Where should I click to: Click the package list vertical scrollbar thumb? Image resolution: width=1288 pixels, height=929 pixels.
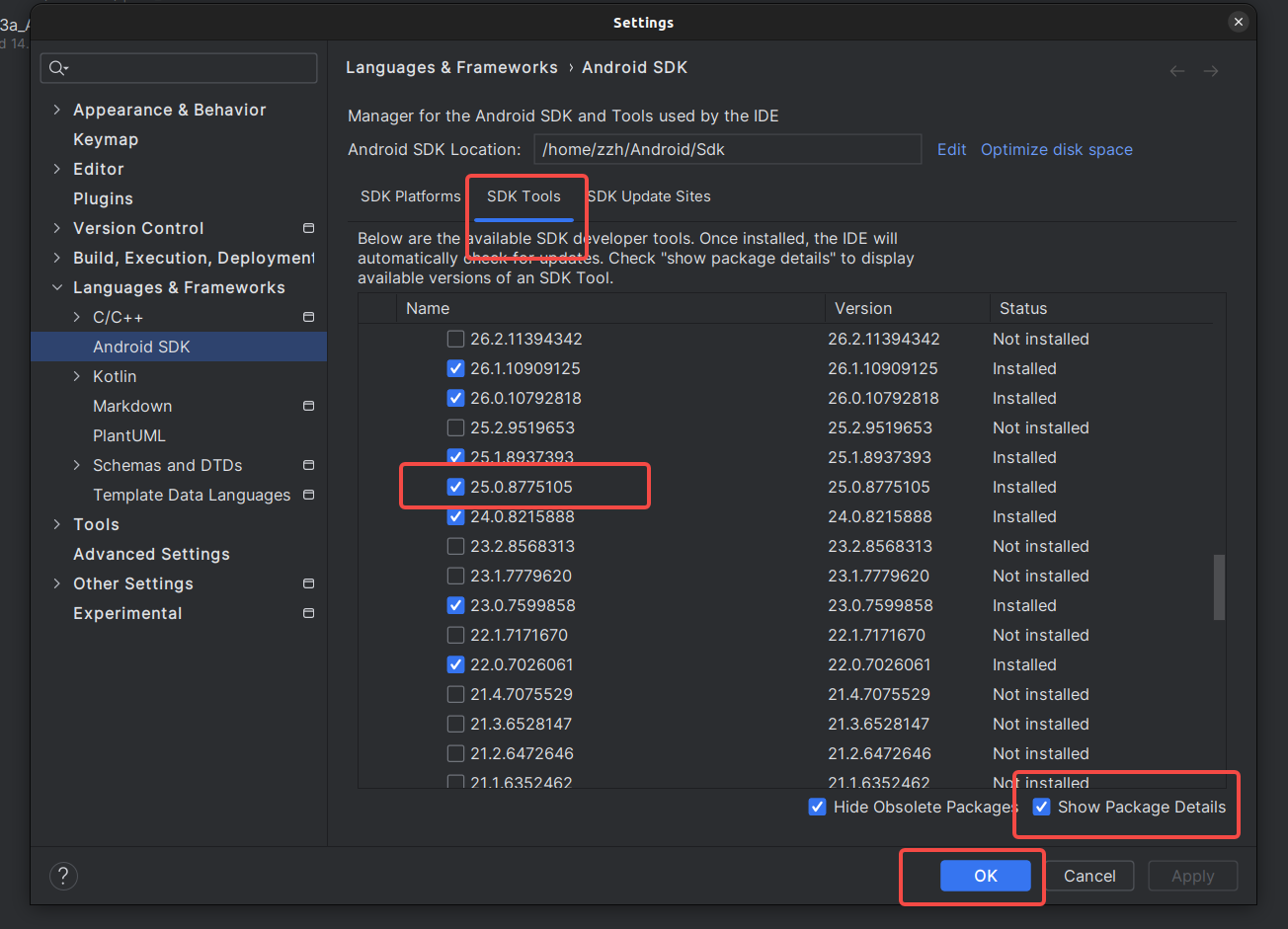tap(1219, 587)
